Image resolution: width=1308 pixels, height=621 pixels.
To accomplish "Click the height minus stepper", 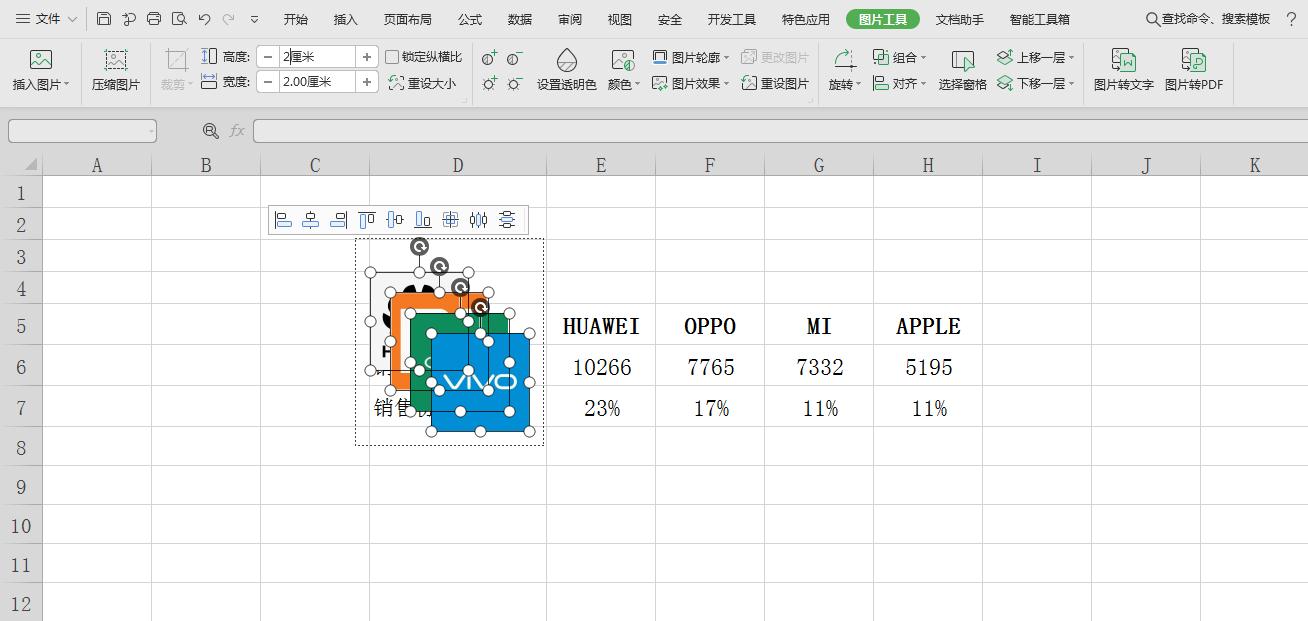I will (268, 57).
